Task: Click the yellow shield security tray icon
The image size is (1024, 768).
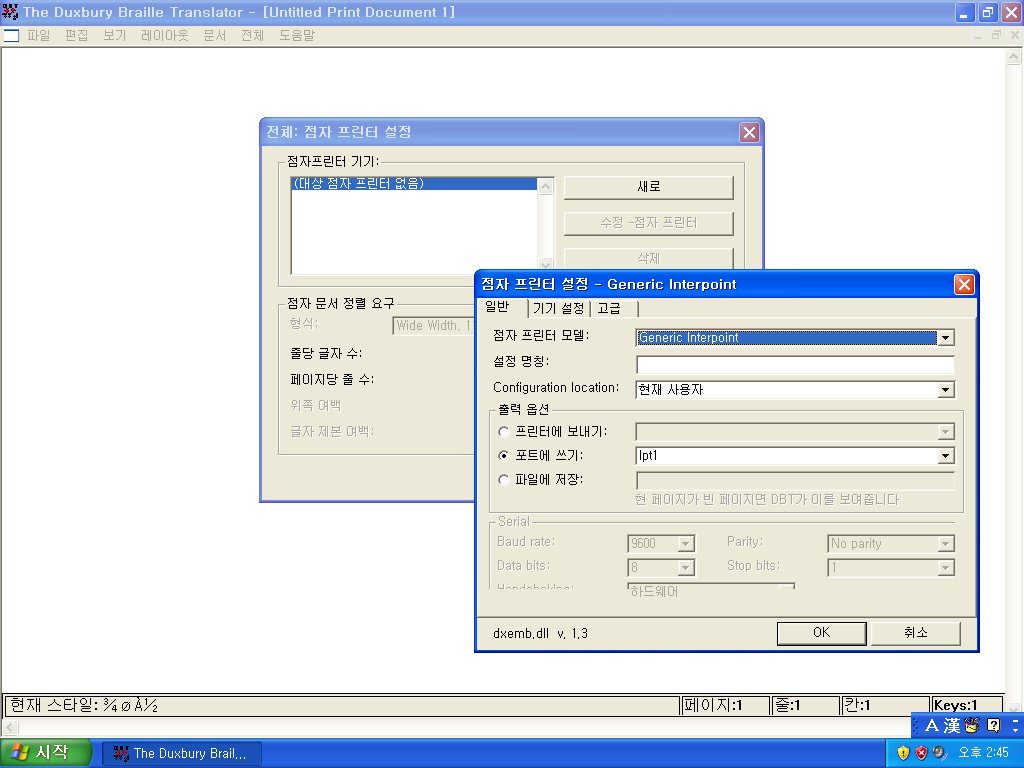Action: [903, 753]
